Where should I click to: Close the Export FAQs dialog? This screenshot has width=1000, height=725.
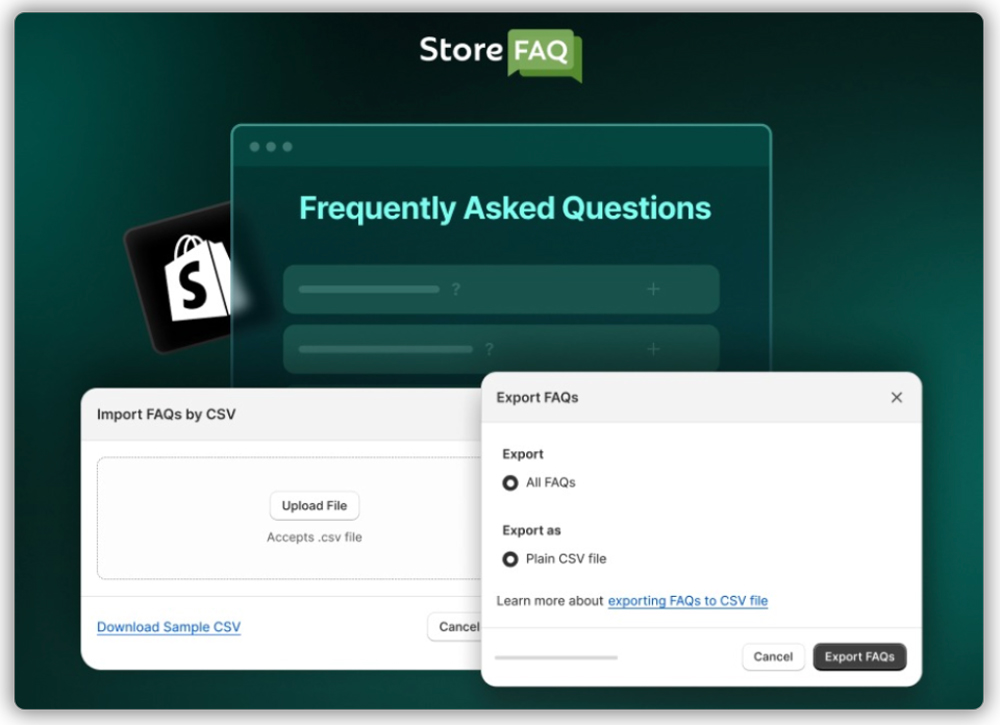tap(896, 397)
